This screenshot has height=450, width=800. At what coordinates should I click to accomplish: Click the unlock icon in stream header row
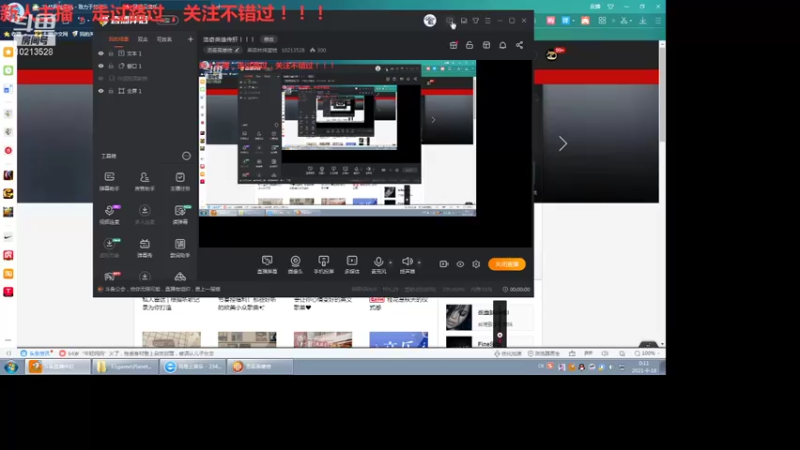469,45
